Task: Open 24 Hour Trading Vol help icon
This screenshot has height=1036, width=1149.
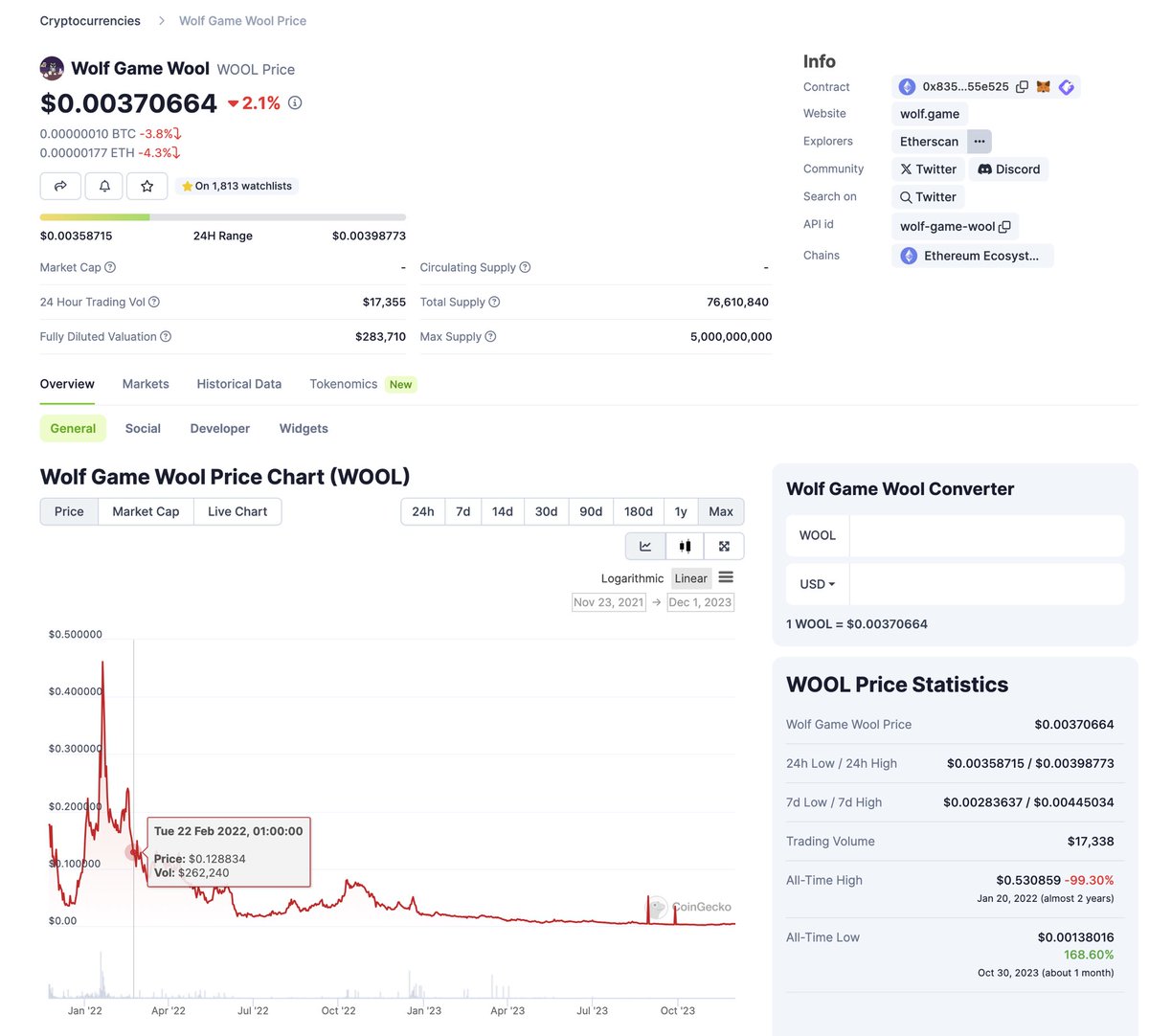Action: coord(154,302)
